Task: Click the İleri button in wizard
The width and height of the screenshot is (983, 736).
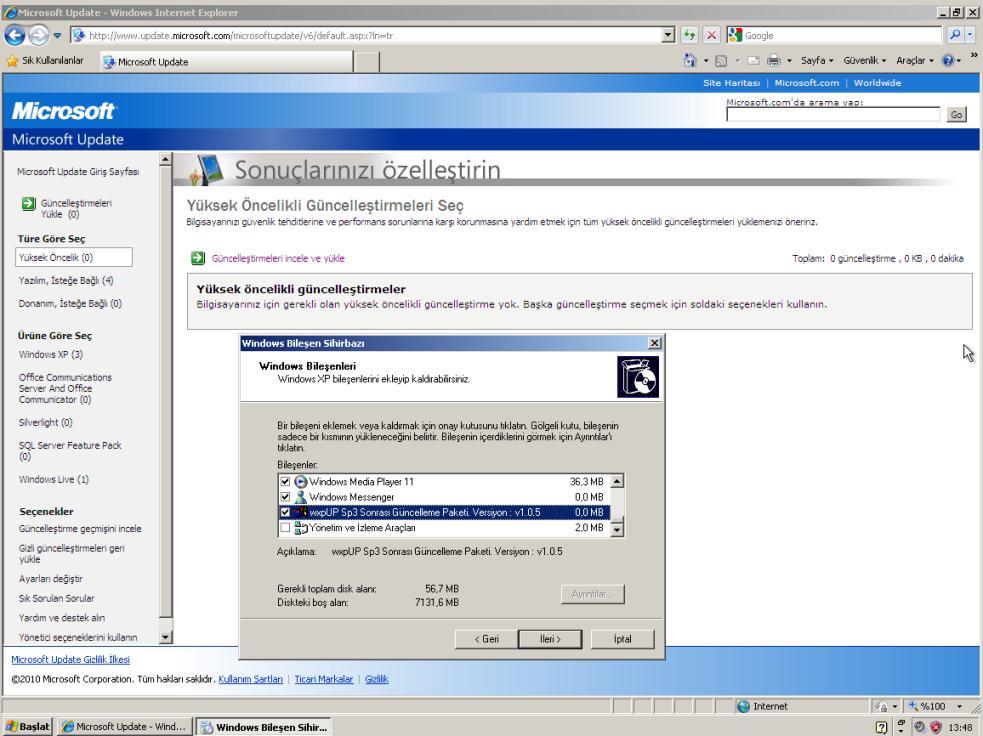Action: (550, 639)
